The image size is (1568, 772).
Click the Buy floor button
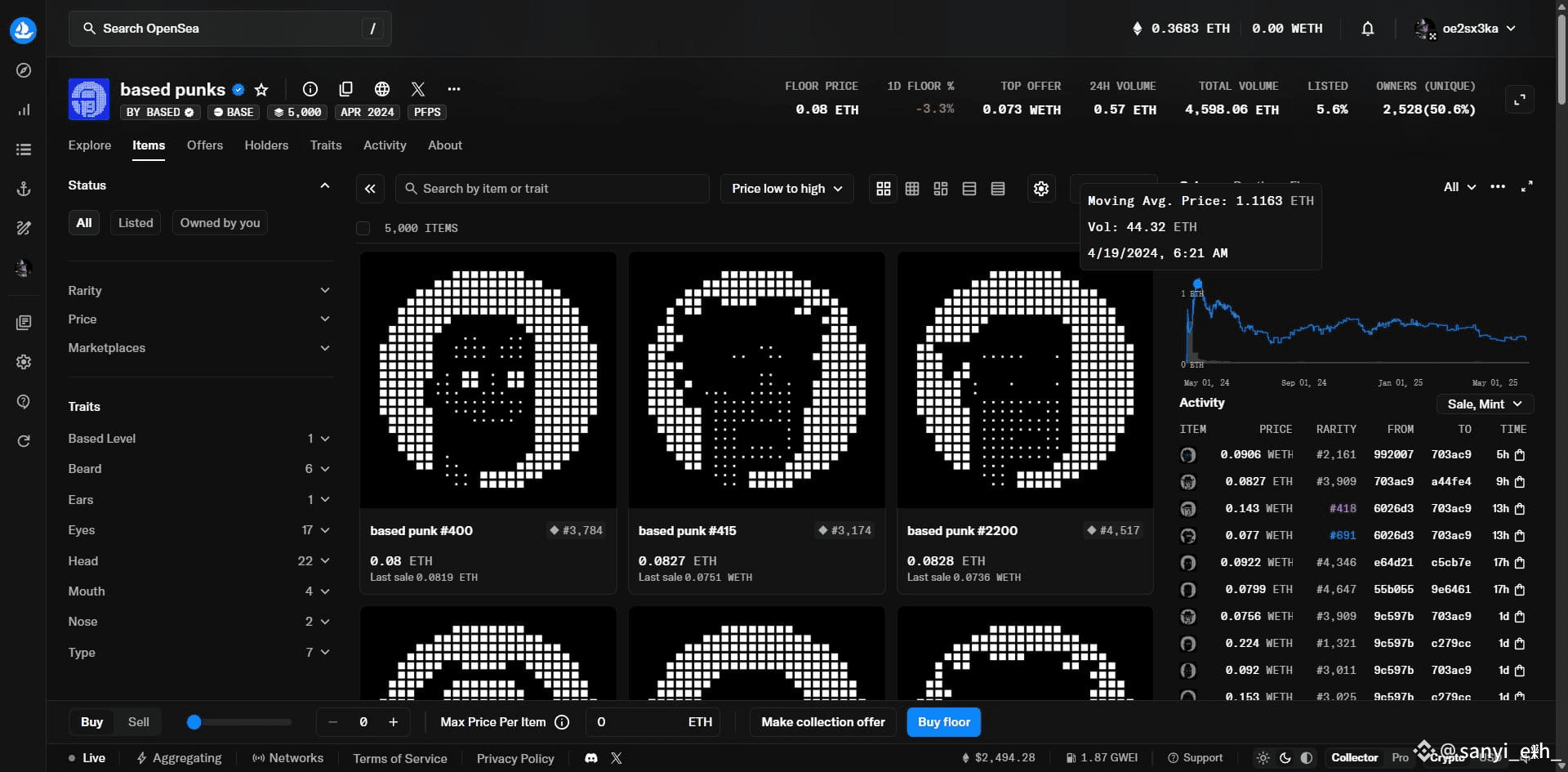(x=944, y=722)
